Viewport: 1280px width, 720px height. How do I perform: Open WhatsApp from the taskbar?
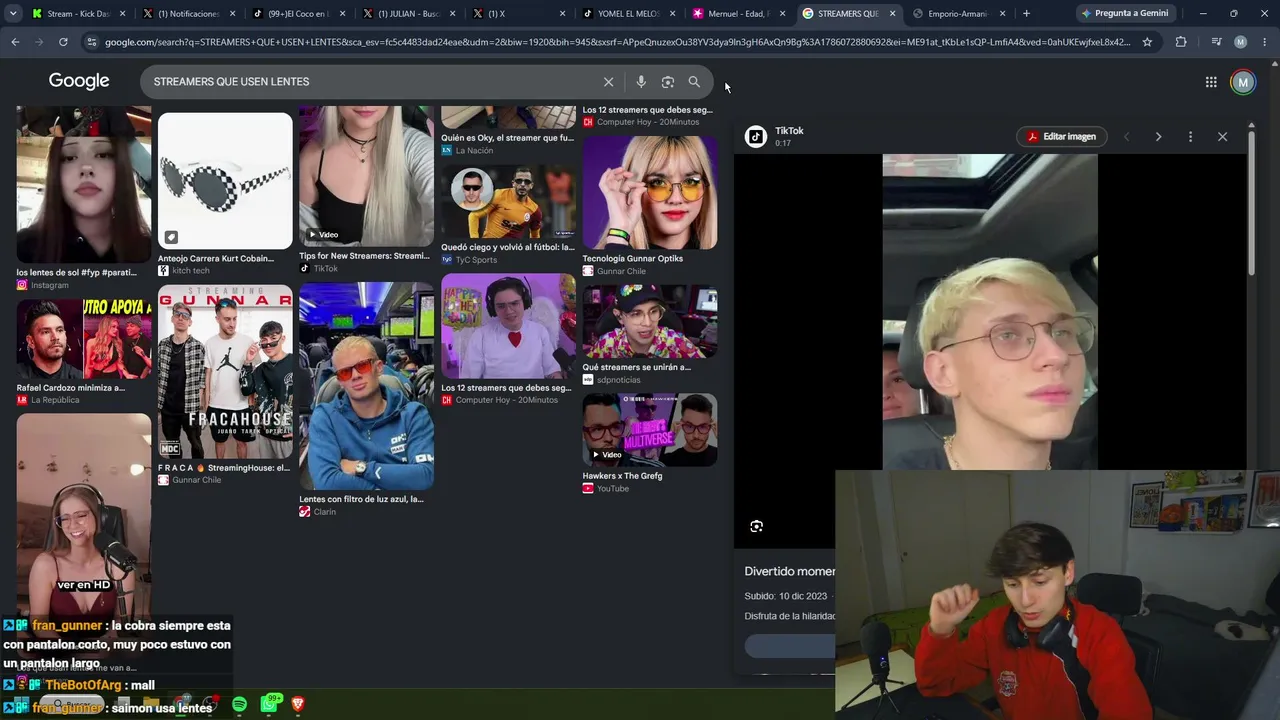click(x=269, y=705)
